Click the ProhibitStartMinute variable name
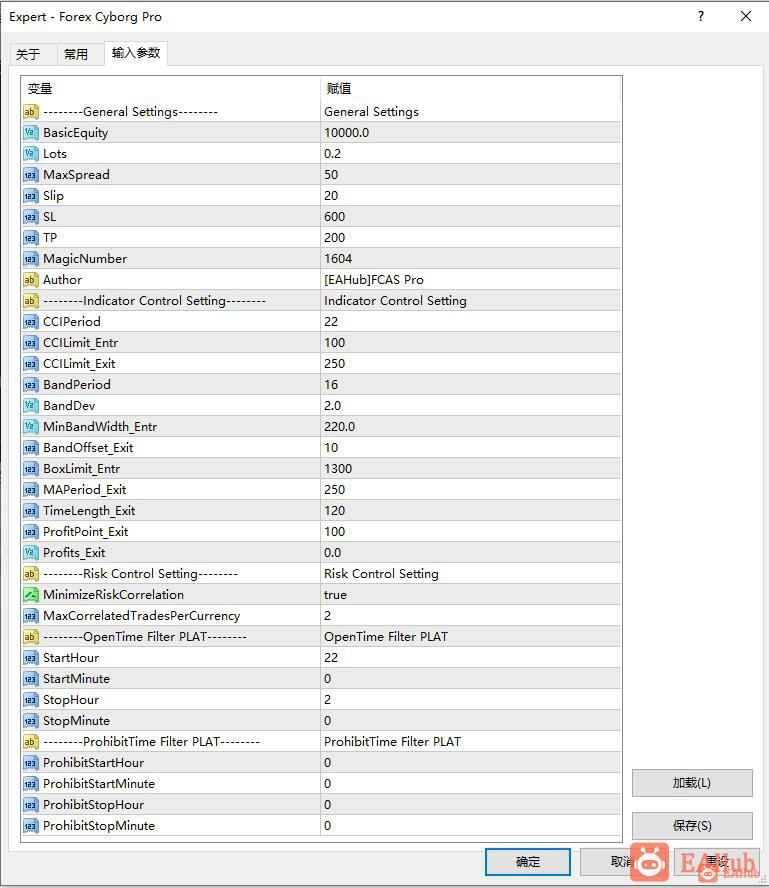Viewport: 769px width, 888px height. (x=99, y=783)
